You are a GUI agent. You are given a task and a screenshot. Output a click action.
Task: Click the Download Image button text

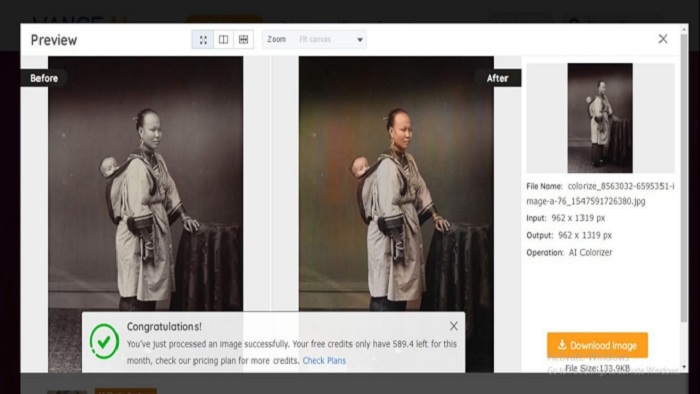pos(603,346)
